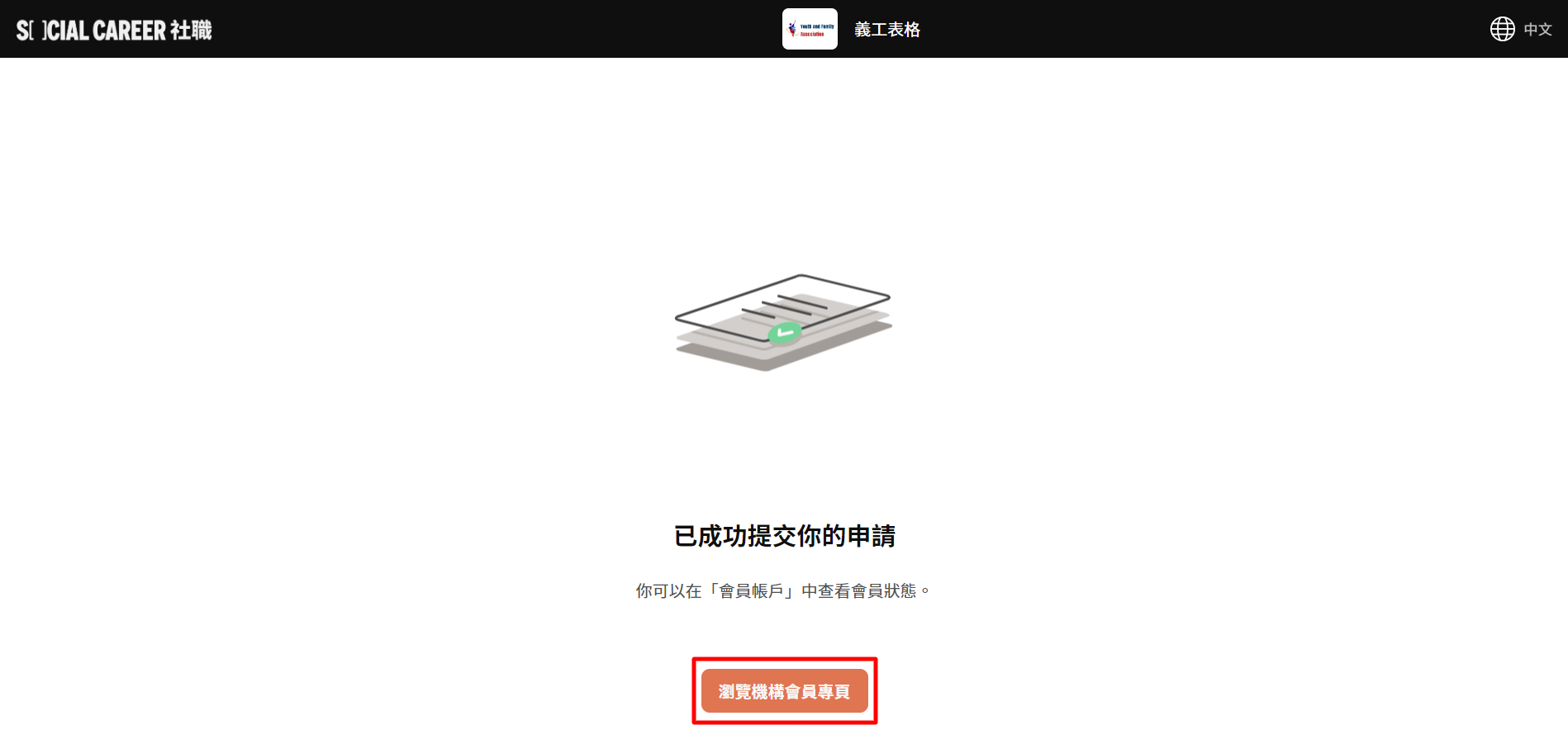
Task: Click the bracket O symbol in SOCIAL logo
Action: click(38, 31)
